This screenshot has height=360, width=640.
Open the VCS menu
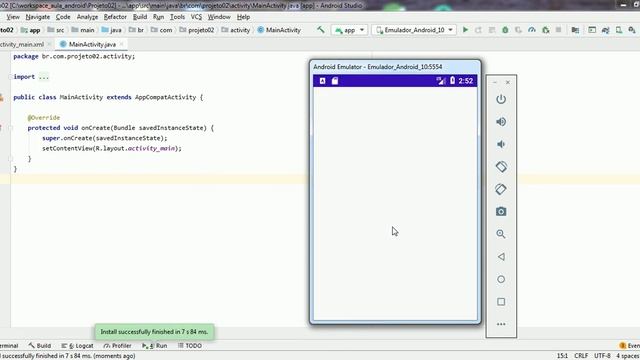[x=196, y=17]
